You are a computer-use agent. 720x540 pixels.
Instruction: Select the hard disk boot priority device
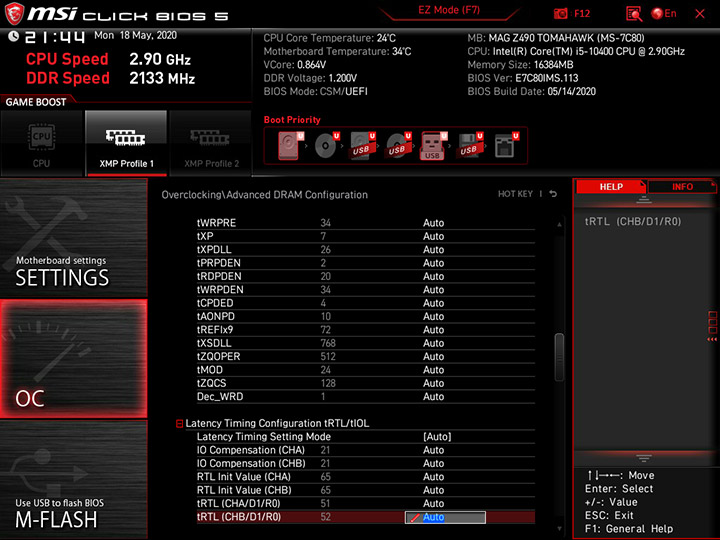point(291,146)
